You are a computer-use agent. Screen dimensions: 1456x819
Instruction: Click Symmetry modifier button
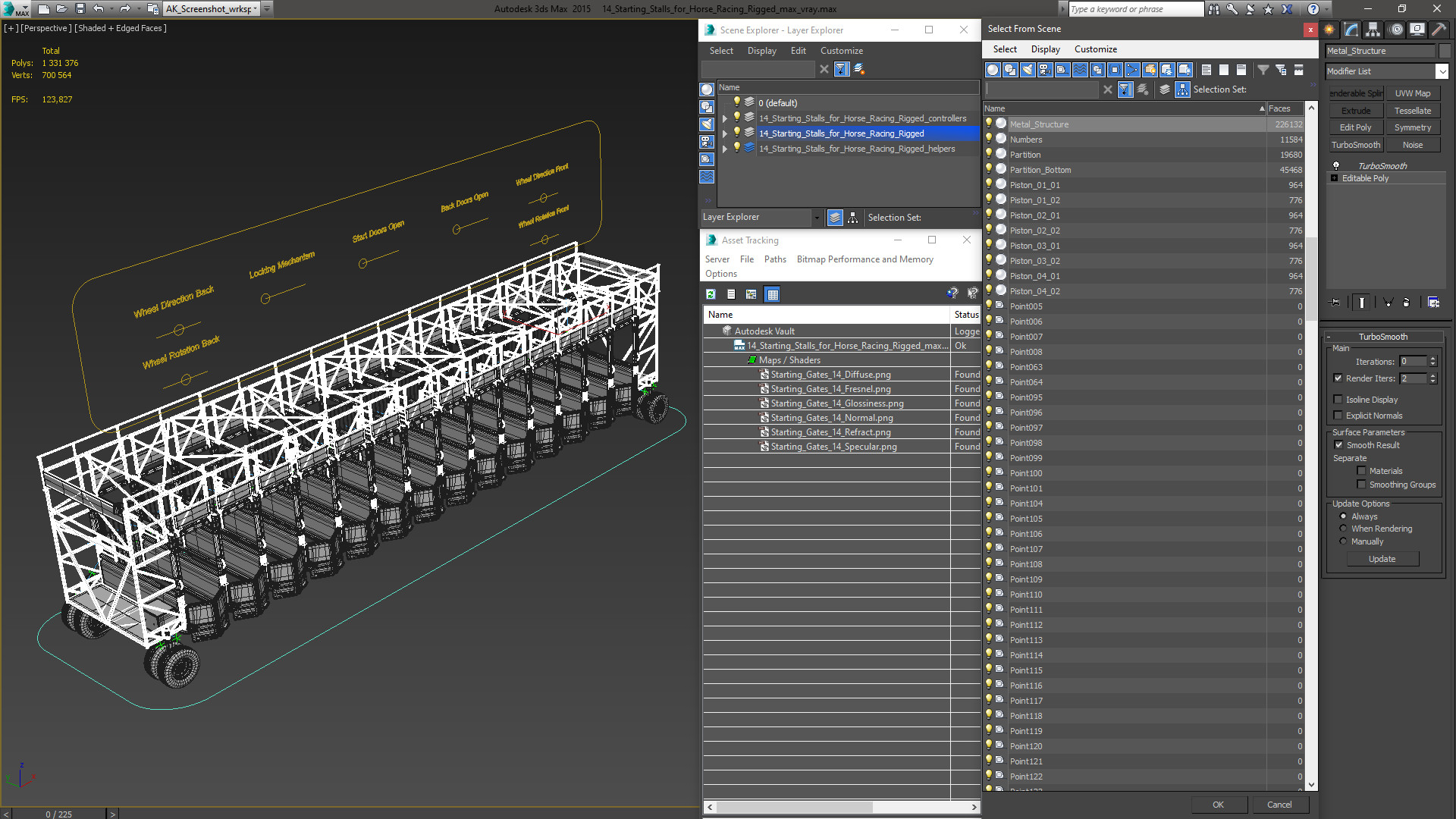[x=1413, y=127]
